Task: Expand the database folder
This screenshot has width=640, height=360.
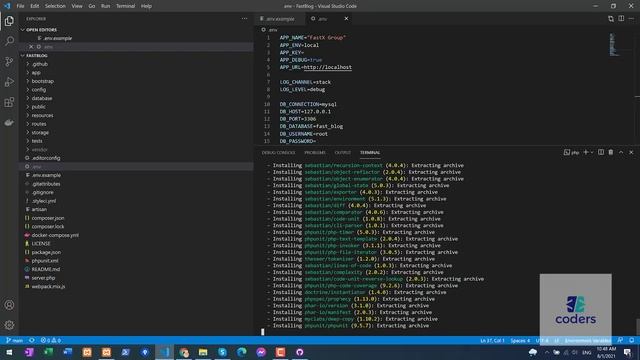Action: pos(42,98)
